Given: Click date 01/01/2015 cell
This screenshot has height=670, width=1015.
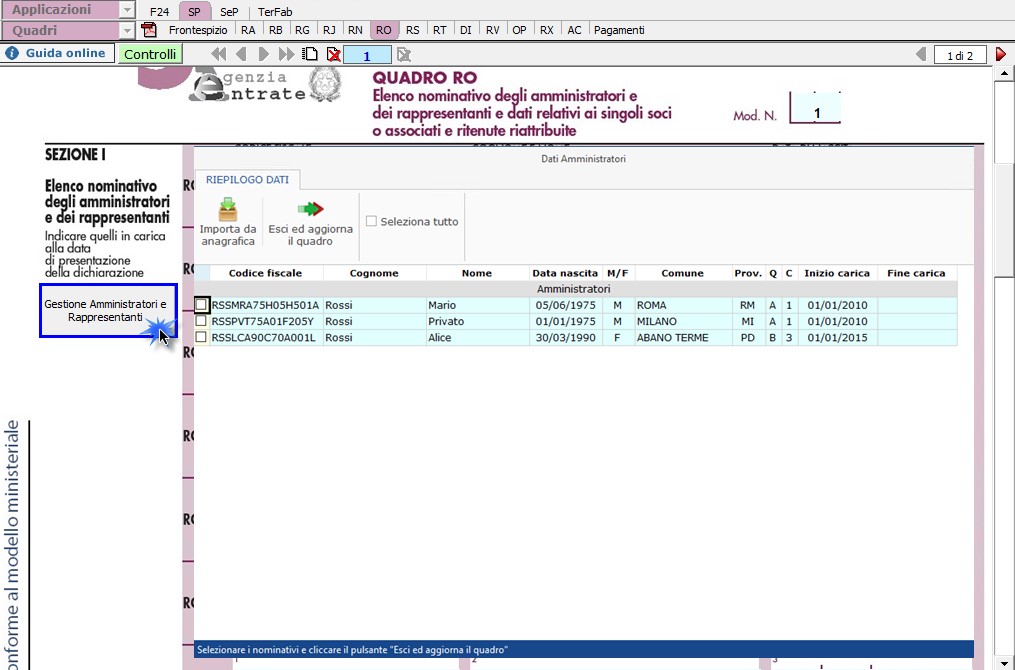Looking at the screenshot, I should [x=837, y=337].
